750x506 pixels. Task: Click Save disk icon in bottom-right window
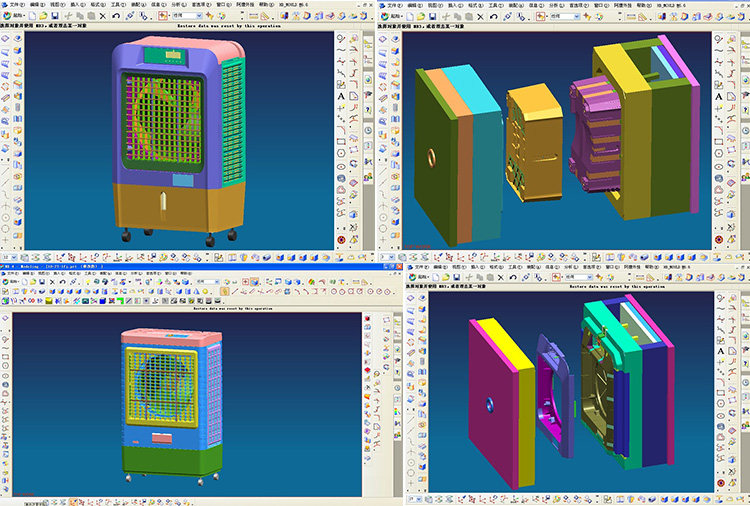456,277
